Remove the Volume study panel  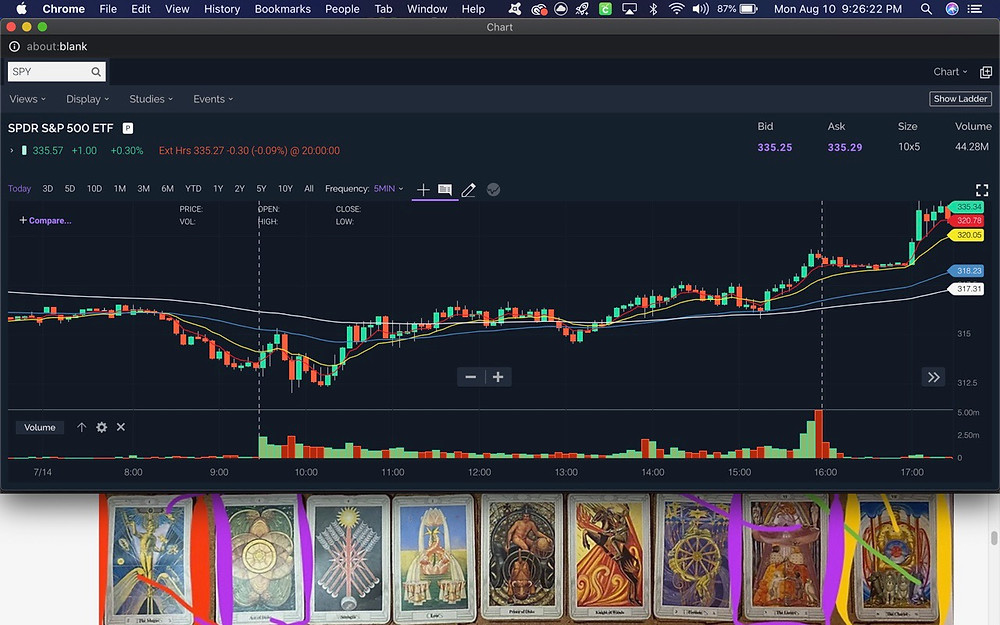[x=121, y=427]
